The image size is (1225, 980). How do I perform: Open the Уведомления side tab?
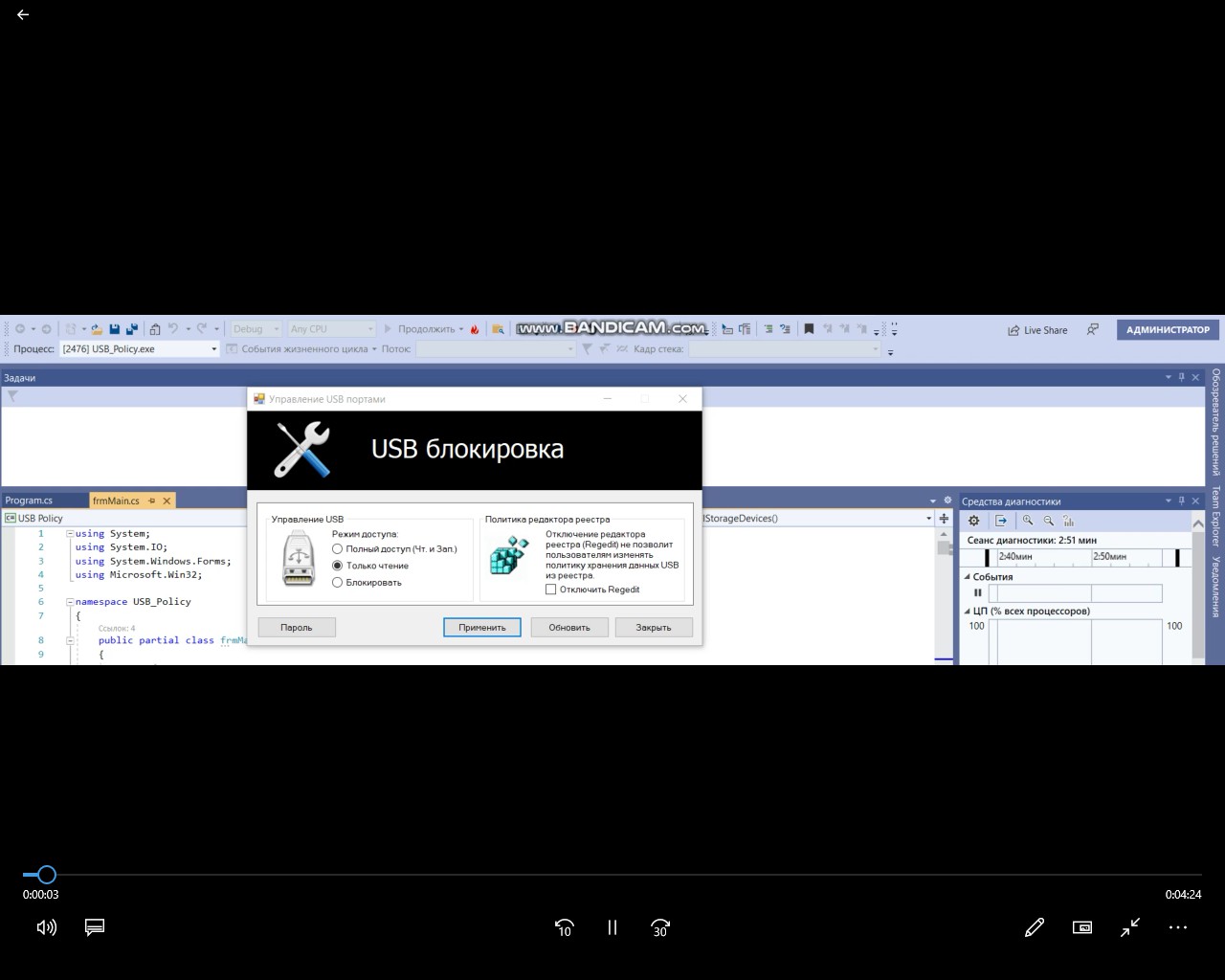[1216, 587]
